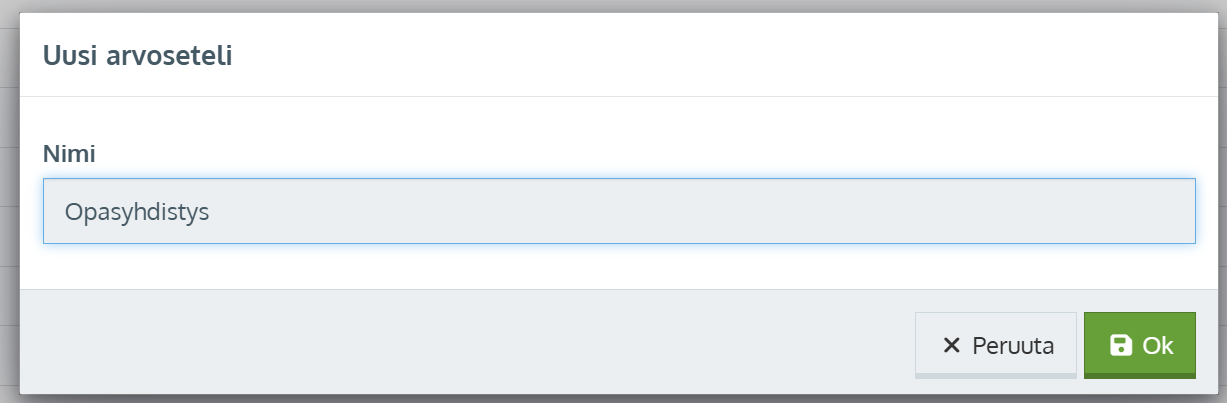Click the 'Peruuta' text label
Viewport: 1227px width, 403px height.
(x=1013, y=346)
